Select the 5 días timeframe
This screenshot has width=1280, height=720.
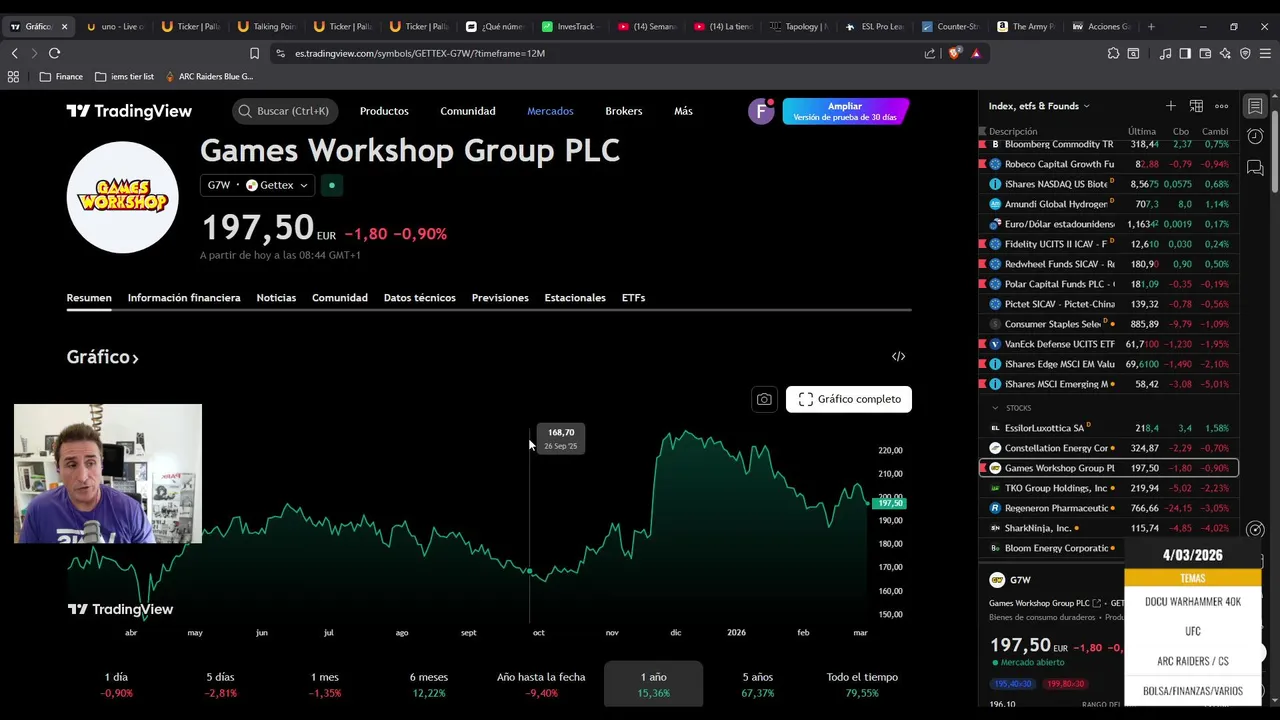(220, 684)
